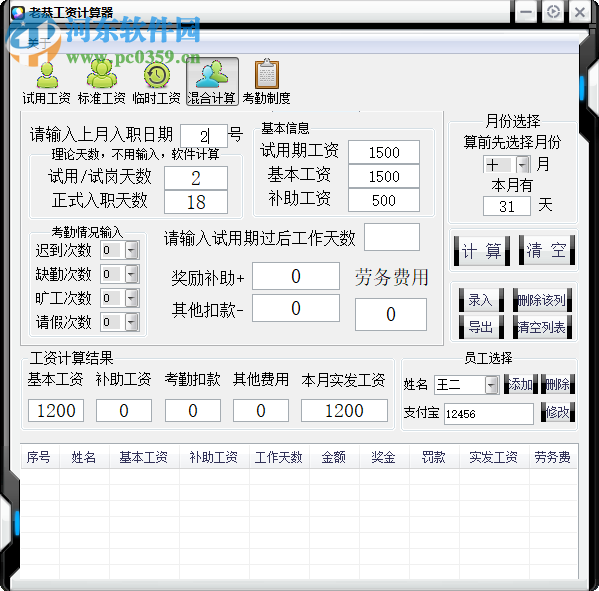Screen dimensions: 599x591
Task: Click the 劳务费 column header
Action: [553, 457]
